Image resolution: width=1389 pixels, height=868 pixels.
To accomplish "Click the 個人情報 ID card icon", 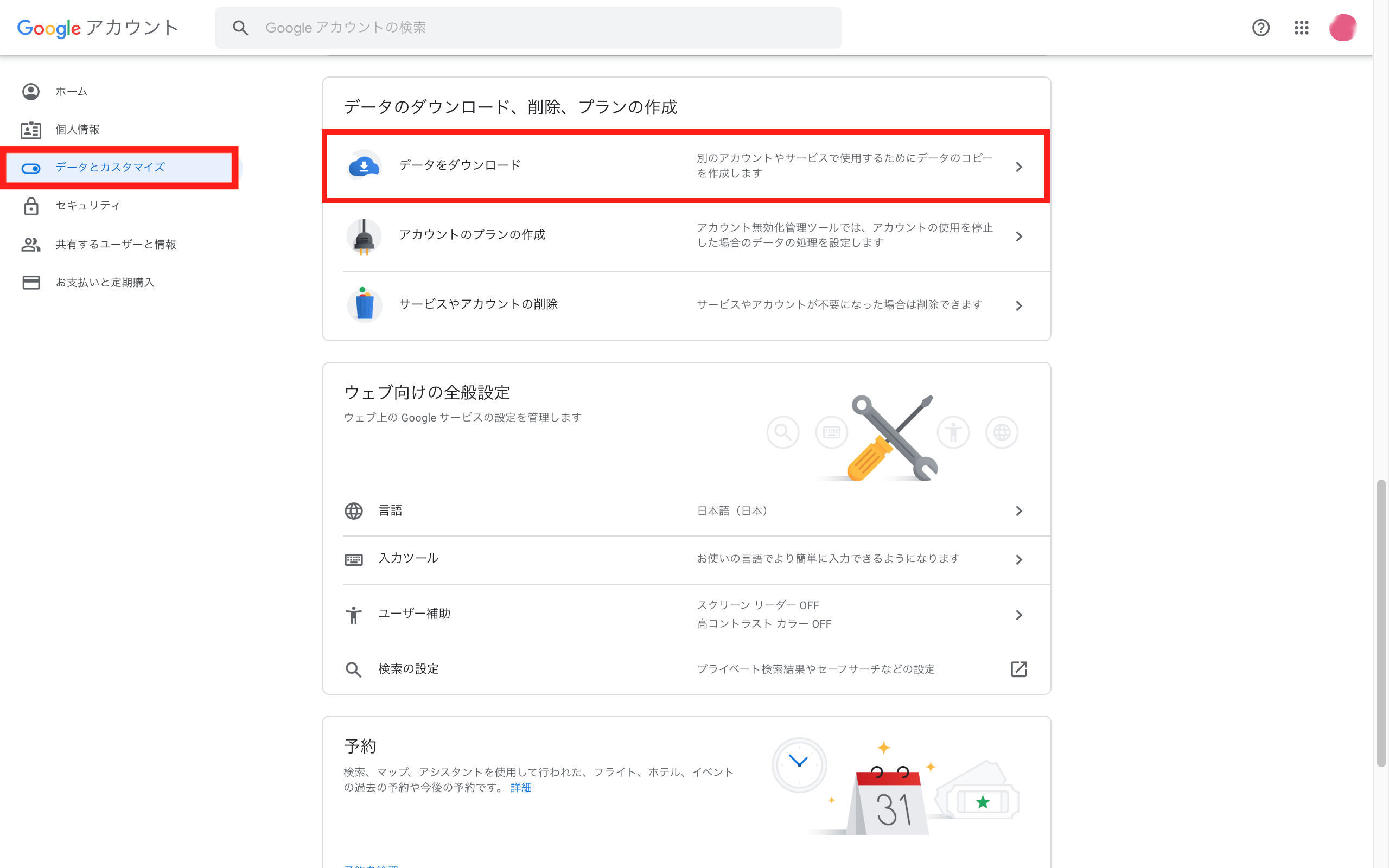I will (30, 129).
